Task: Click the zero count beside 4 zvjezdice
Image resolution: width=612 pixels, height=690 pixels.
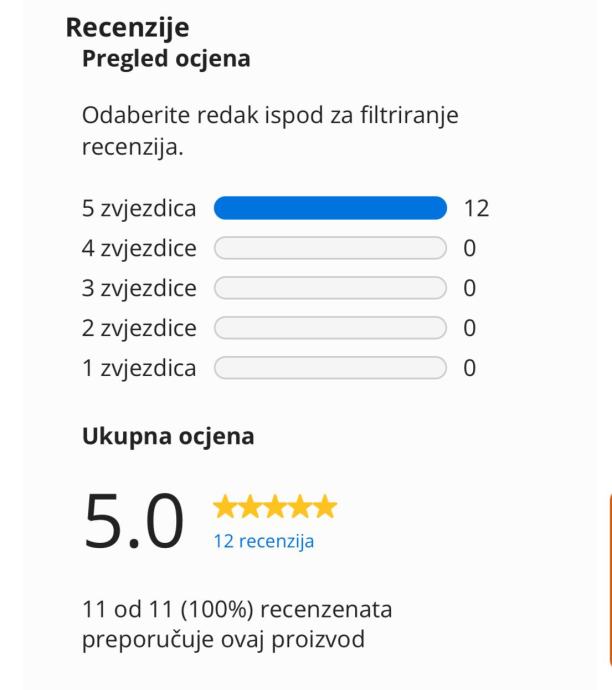Action: (469, 248)
